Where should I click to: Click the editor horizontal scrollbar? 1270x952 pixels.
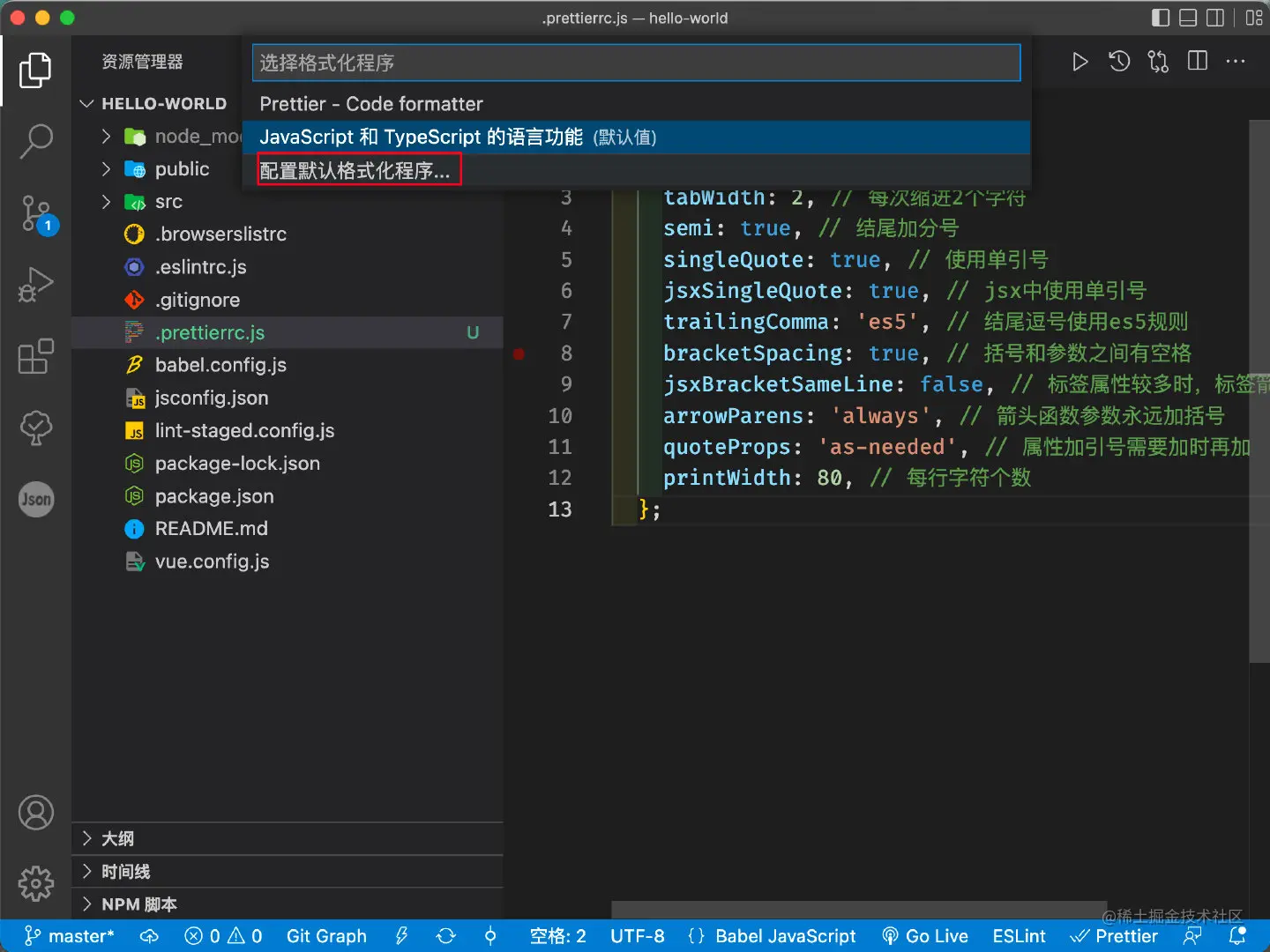860,910
